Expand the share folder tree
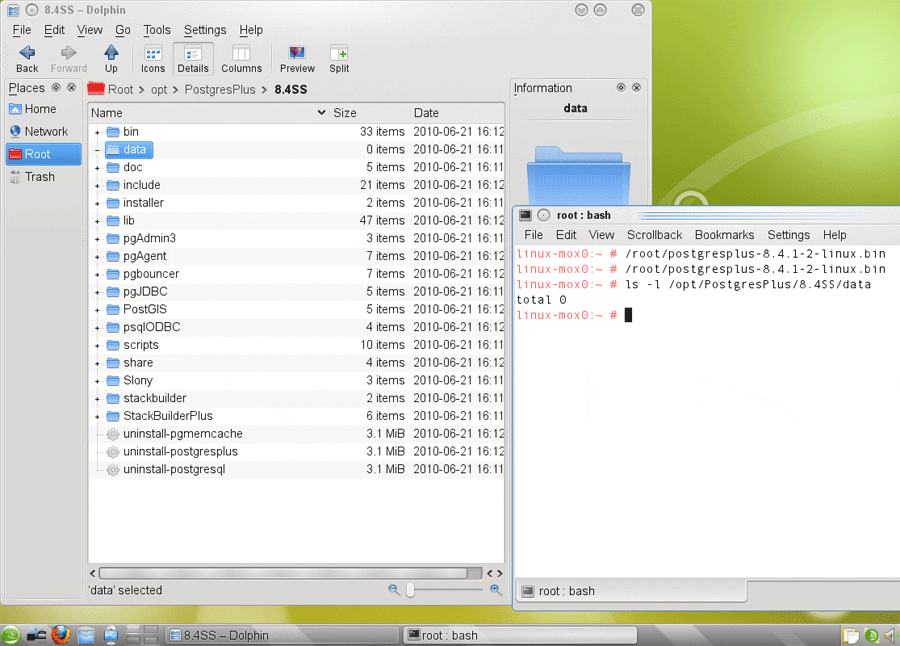This screenshot has width=900, height=646. (x=97, y=364)
